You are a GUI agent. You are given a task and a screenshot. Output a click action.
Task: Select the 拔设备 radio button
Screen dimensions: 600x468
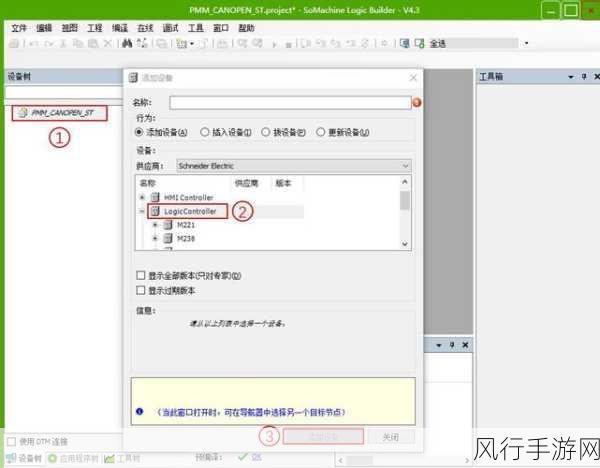(x=266, y=132)
